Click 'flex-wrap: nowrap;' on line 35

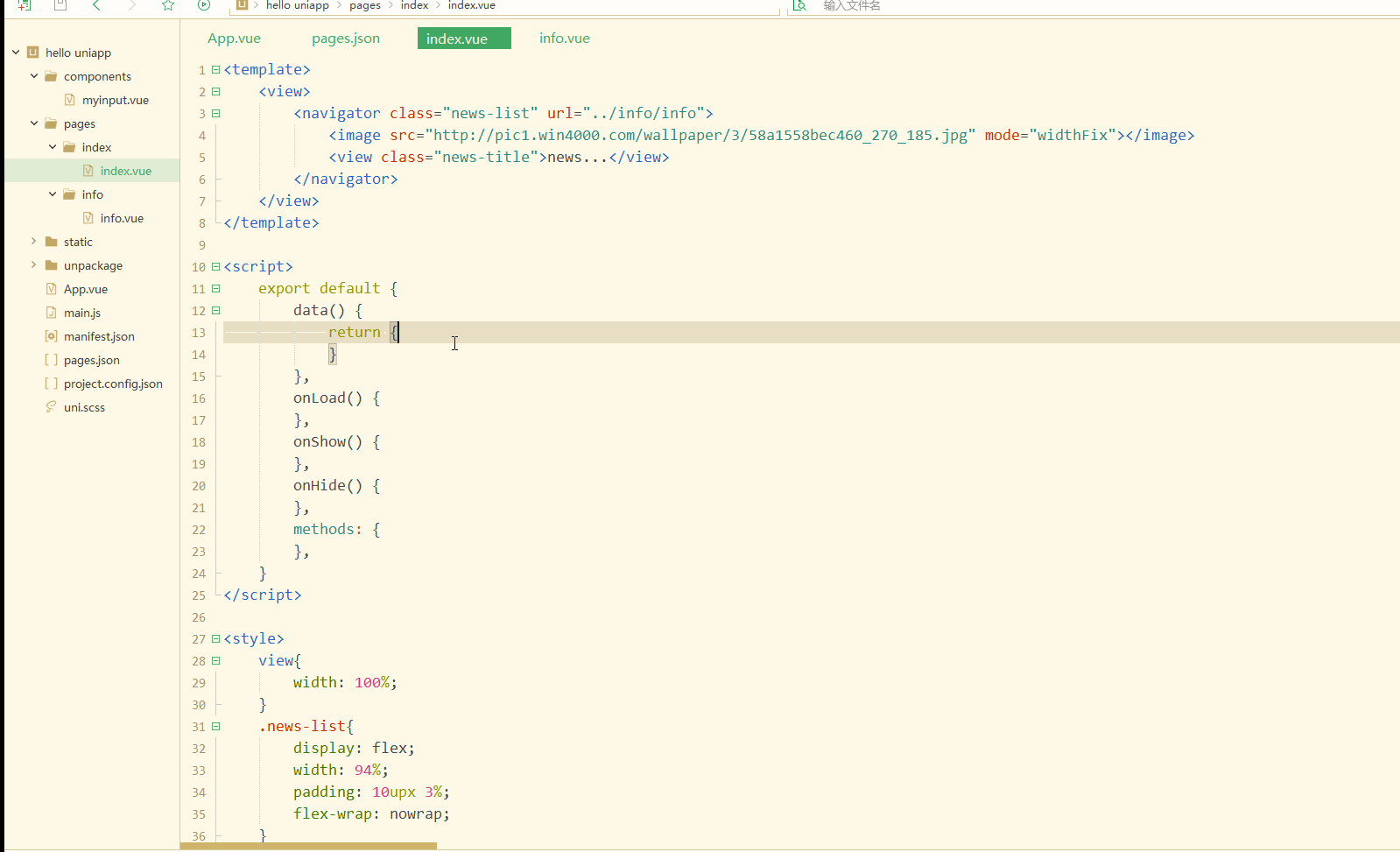coord(371,814)
